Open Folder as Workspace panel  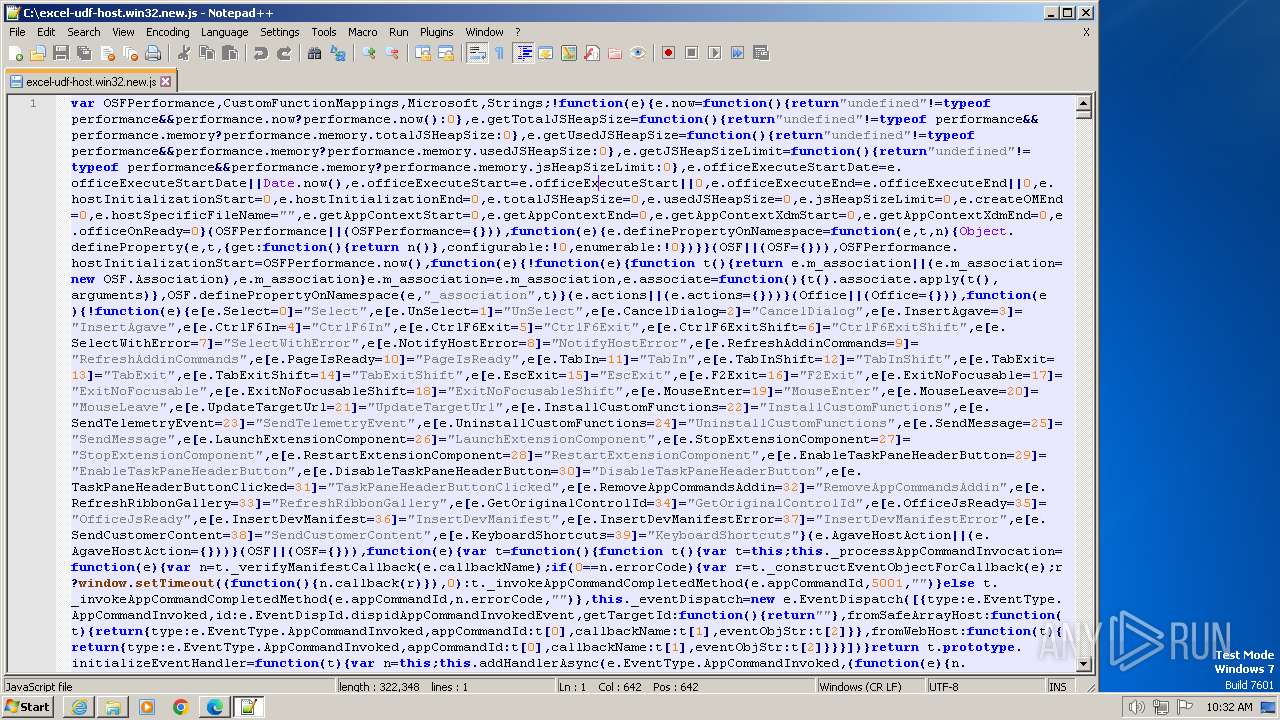[x=615, y=53]
